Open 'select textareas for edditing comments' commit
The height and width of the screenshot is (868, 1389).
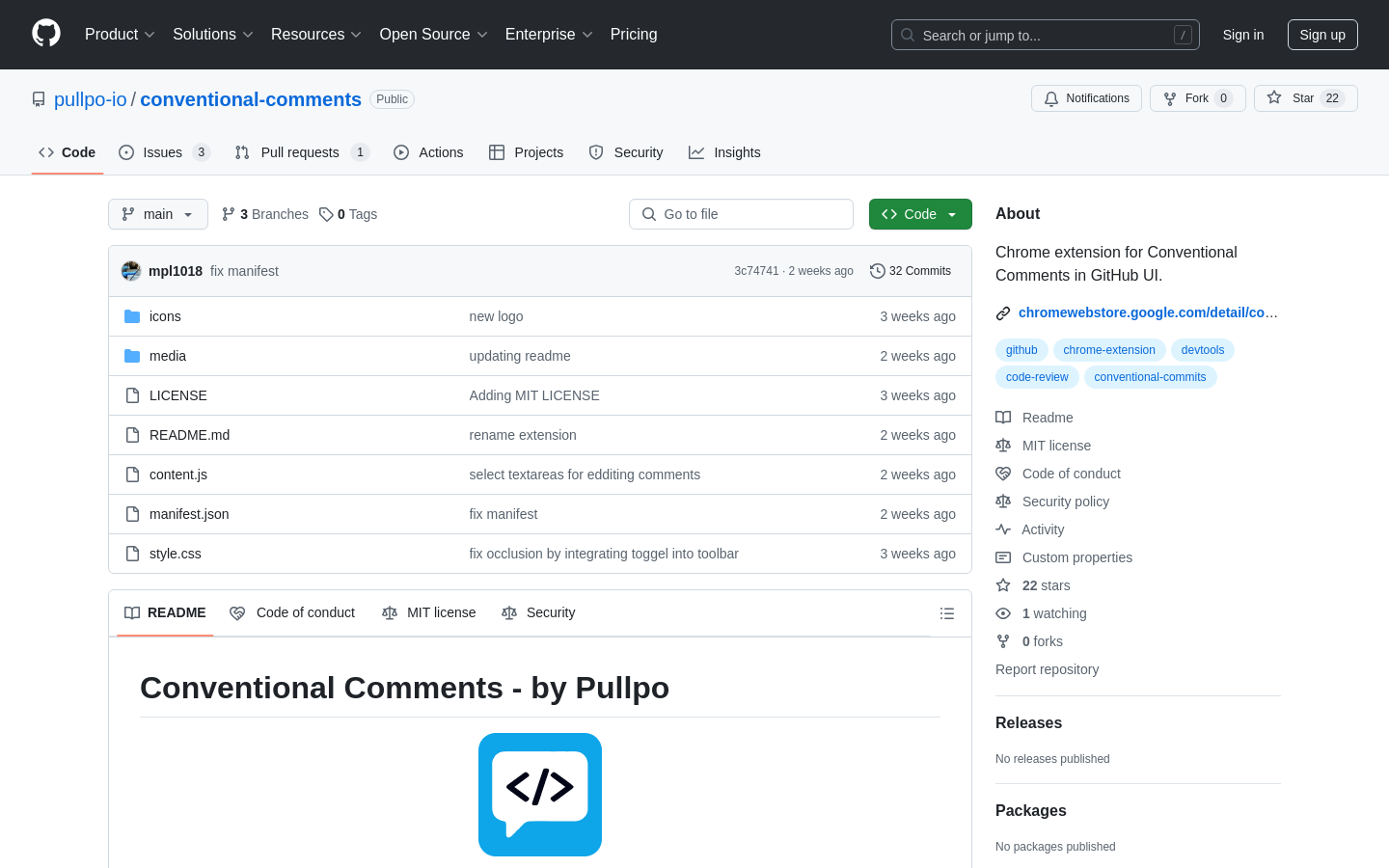coord(585,475)
